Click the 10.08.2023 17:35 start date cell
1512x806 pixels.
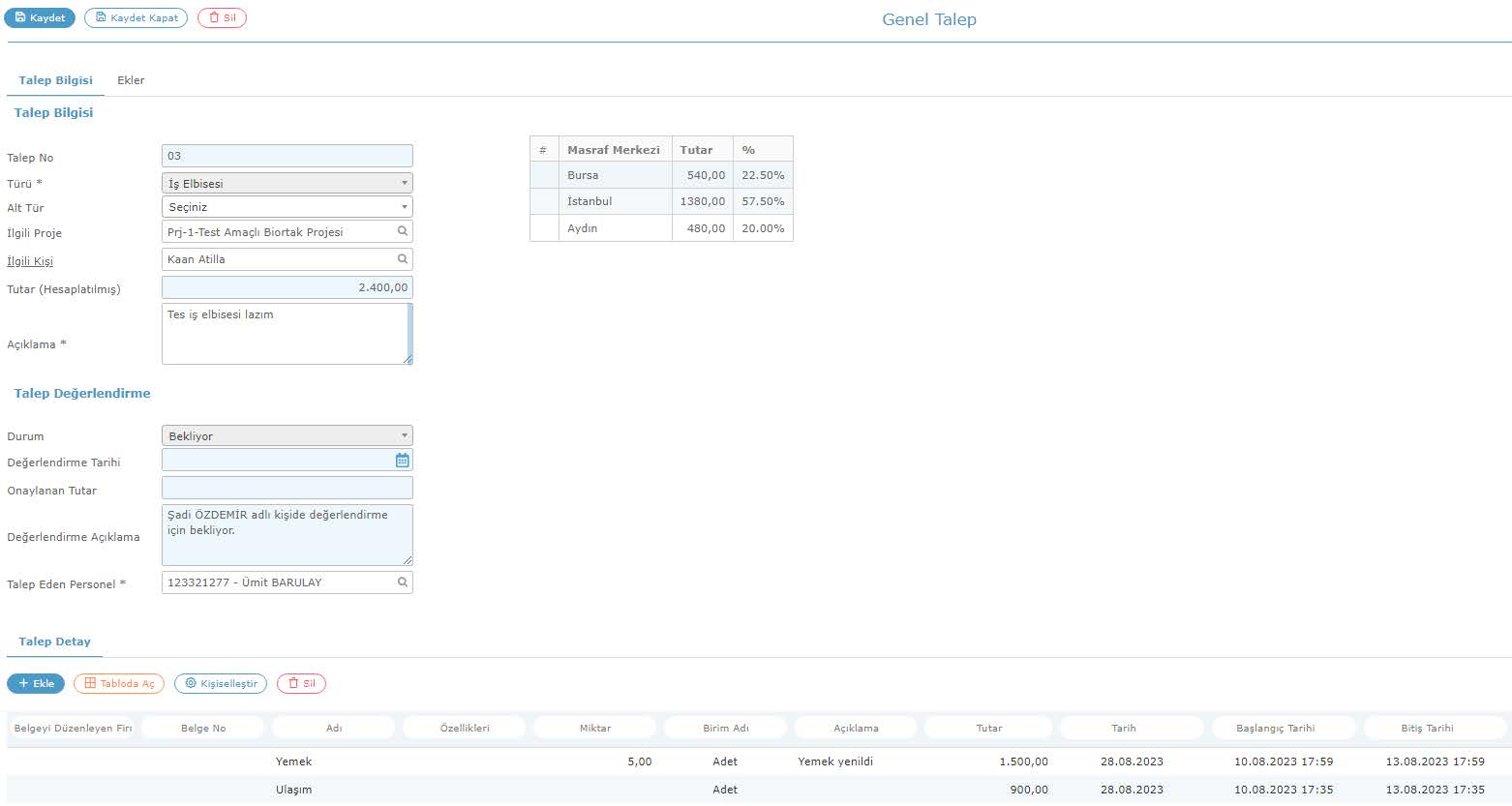pyautogui.click(x=1284, y=790)
